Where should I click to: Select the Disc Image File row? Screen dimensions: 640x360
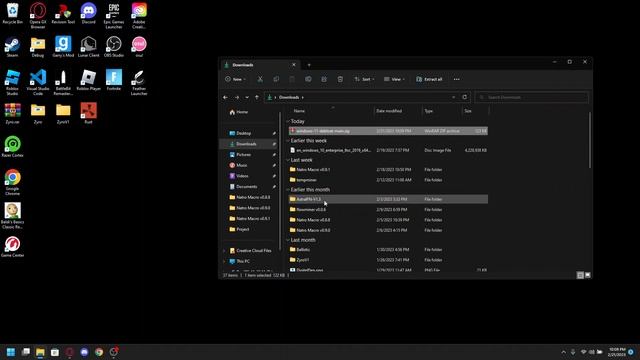[388, 150]
